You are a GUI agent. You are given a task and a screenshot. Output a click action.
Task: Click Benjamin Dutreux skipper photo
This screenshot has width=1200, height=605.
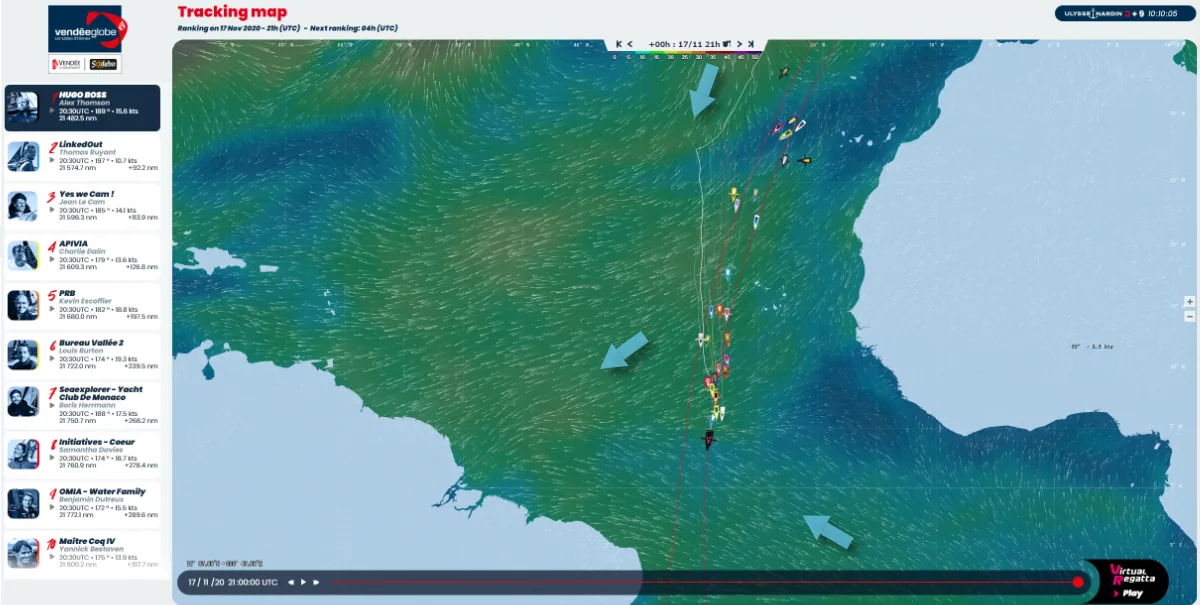click(22, 503)
